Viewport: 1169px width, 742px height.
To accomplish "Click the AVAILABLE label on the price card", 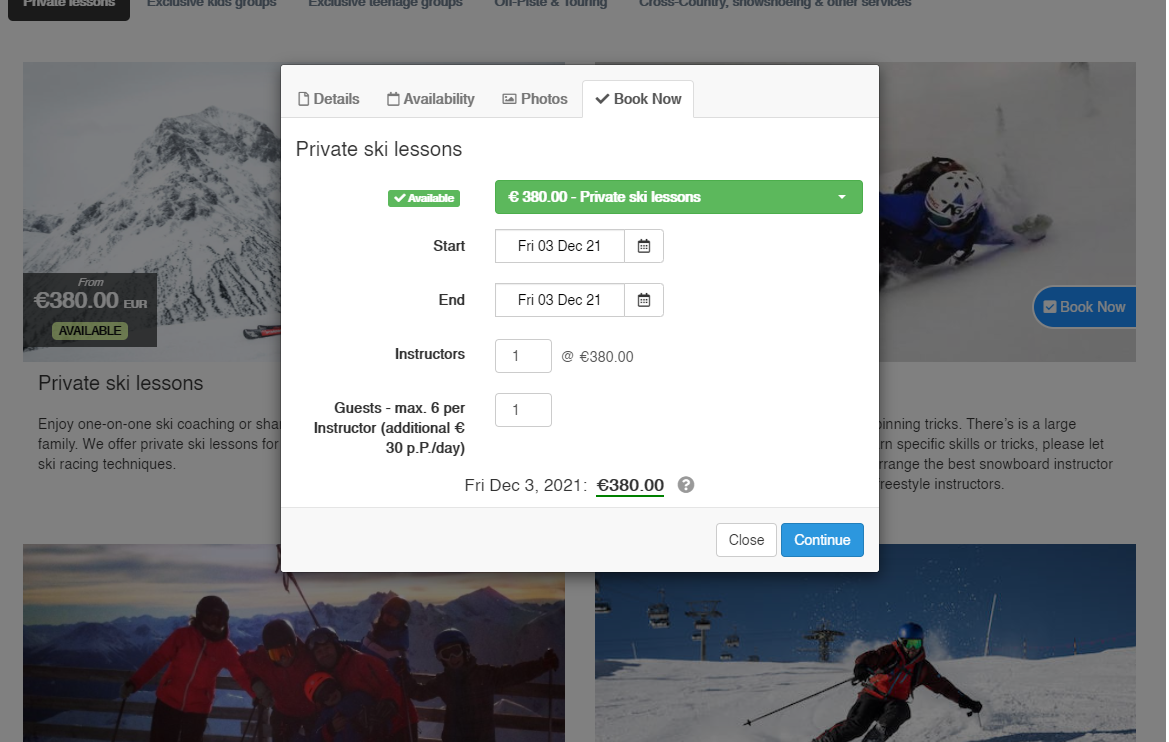I will (x=90, y=330).
